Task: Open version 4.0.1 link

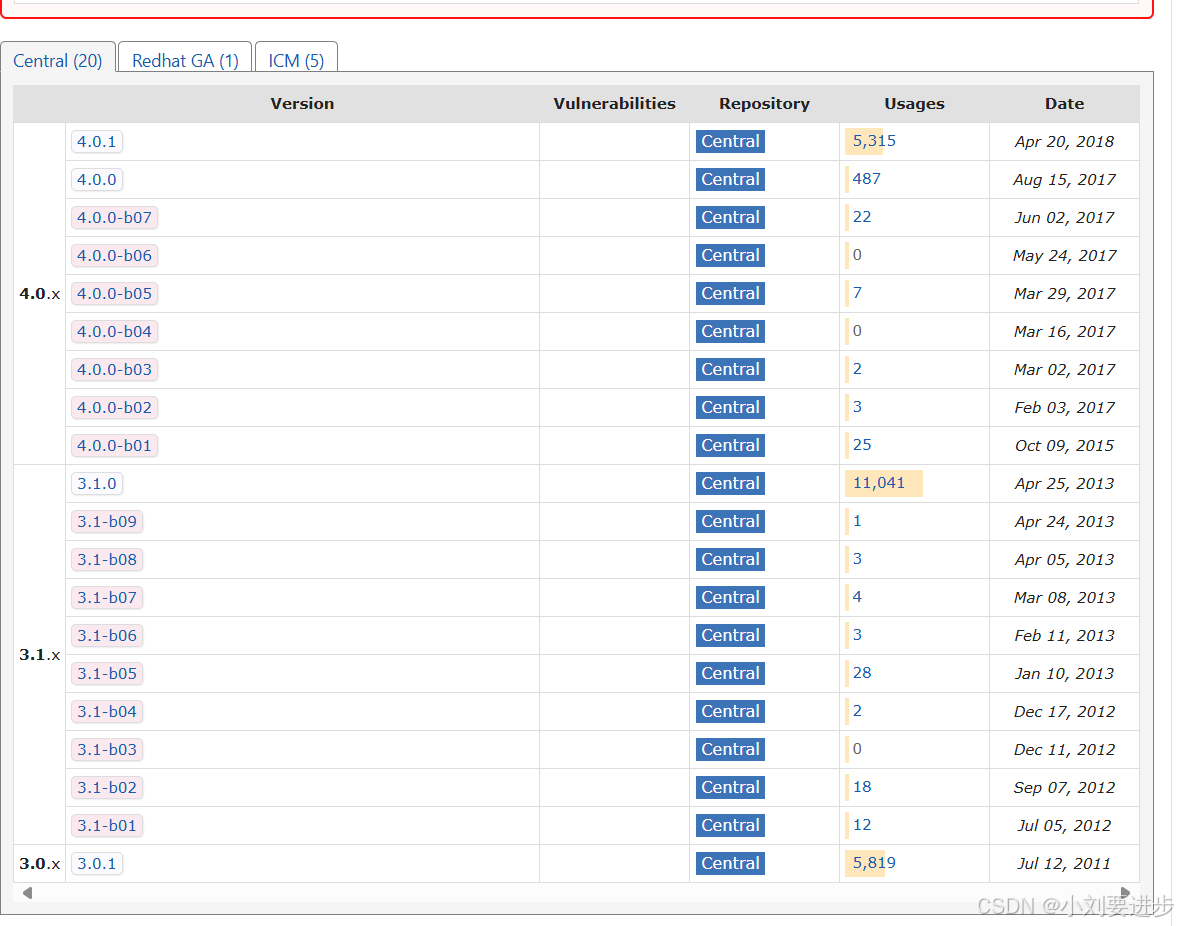Action: 97,141
